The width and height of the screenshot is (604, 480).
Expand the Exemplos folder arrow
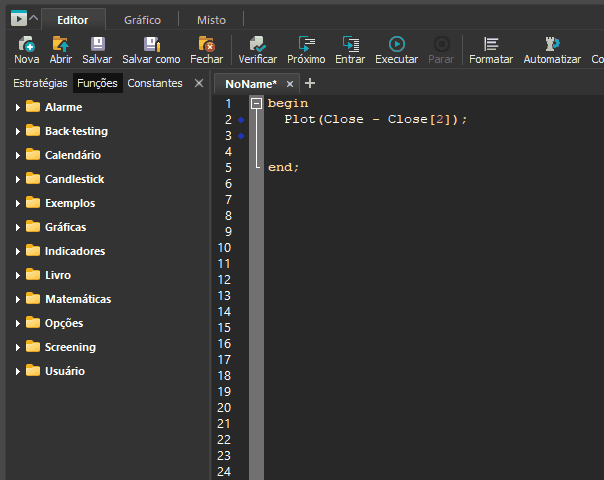tap(17, 203)
